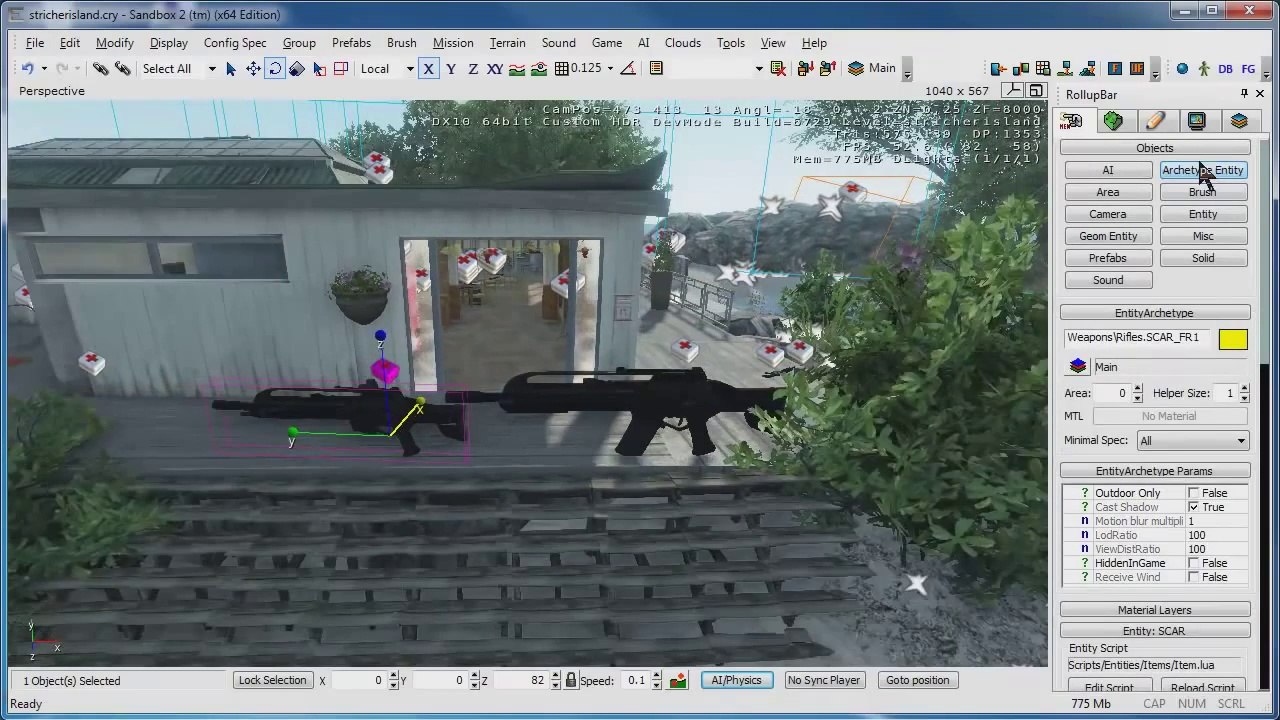Screen dimensions: 1280x720
Task: Click the Lock Selection button
Action: coord(272,681)
